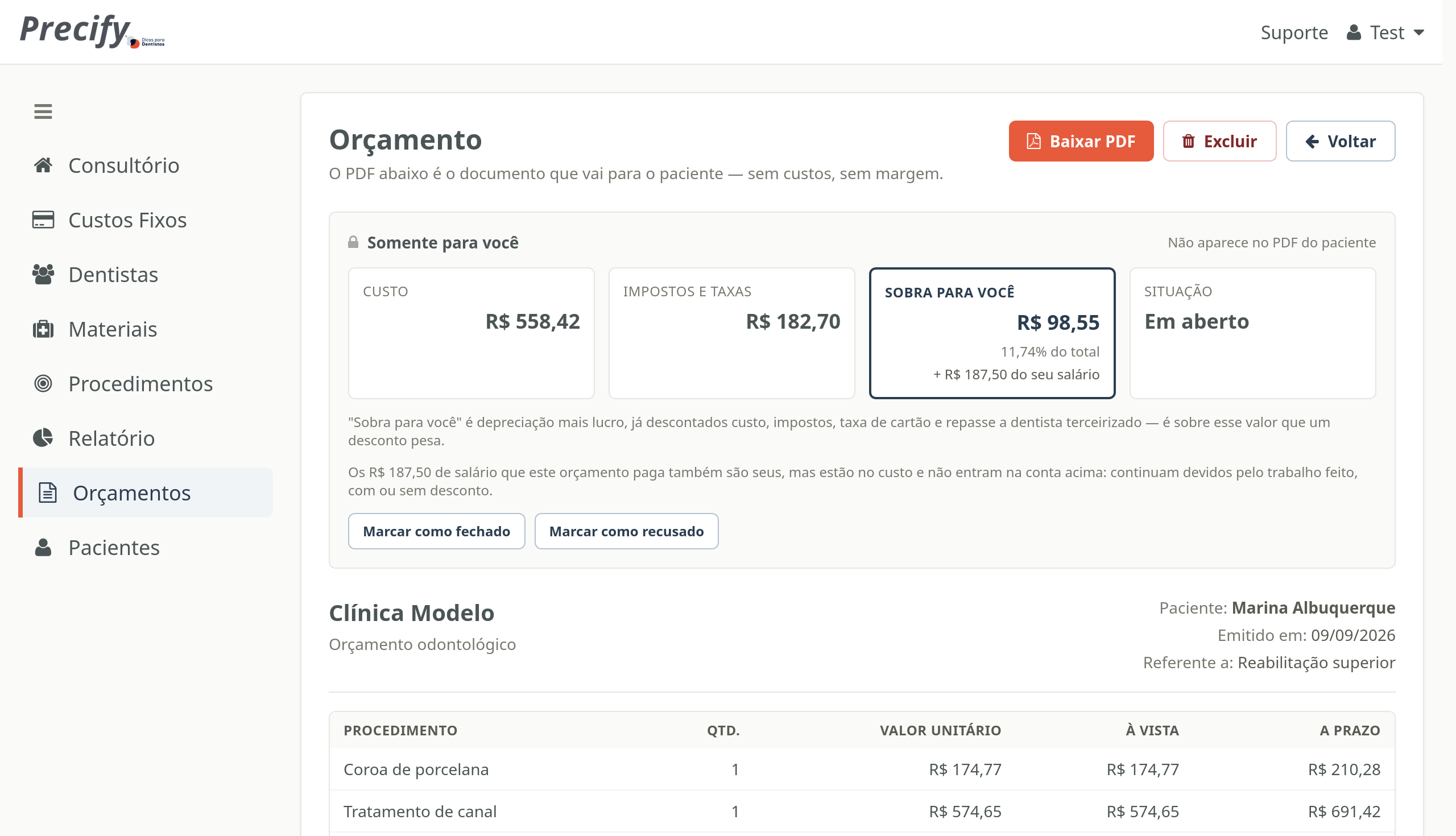Open the Relatório page

146,438
